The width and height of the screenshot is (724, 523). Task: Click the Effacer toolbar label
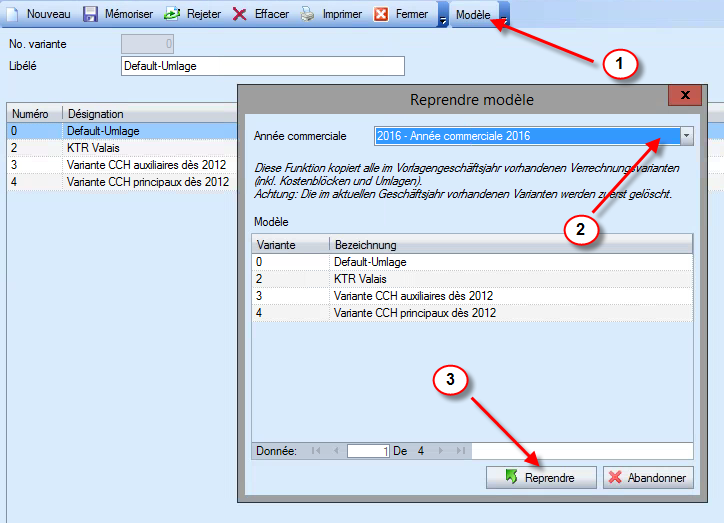point(272,14)
